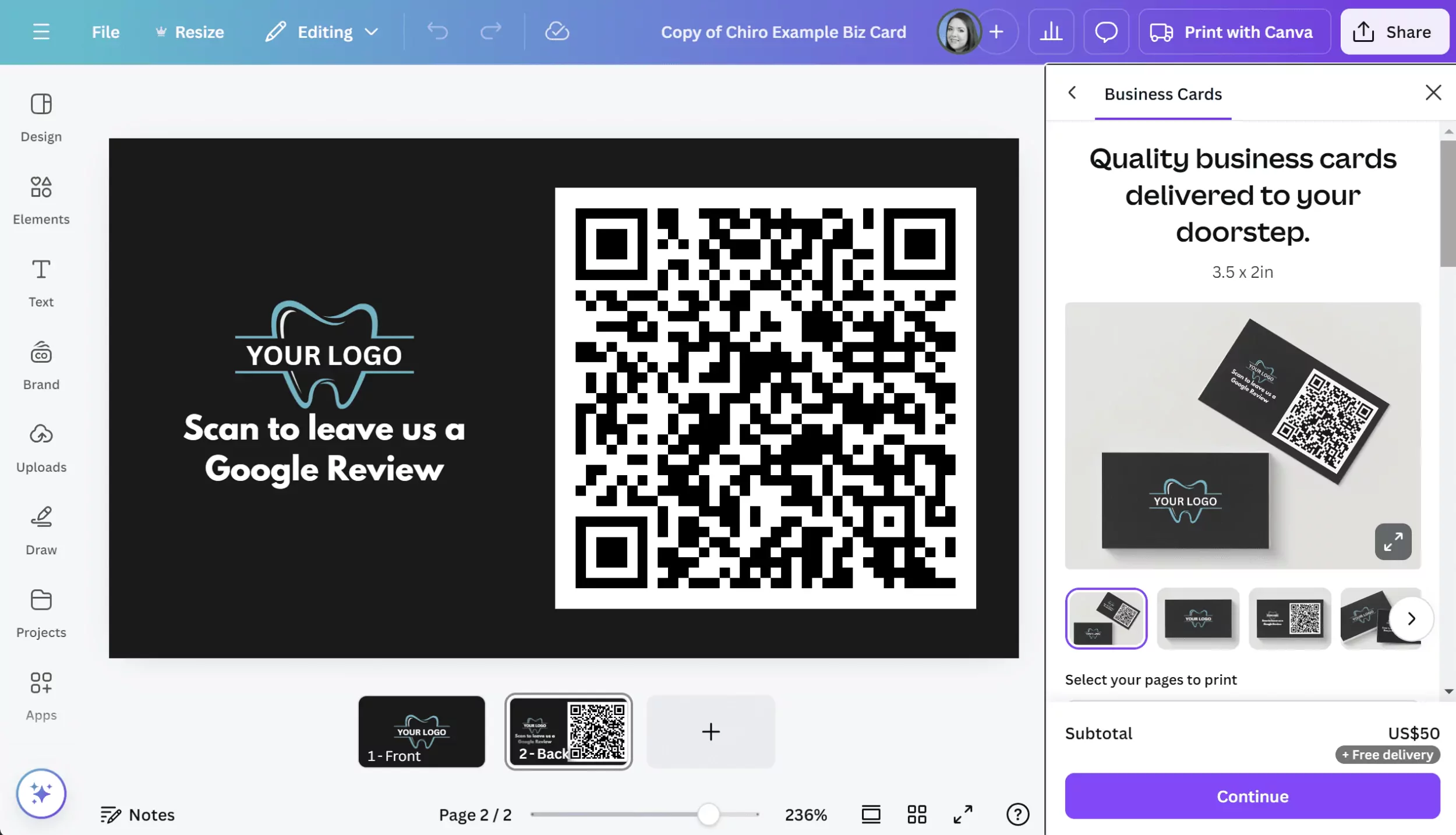The image size is (1456, 835).
Task: Enter fullscreen presentation view
Action: [x=963, y=815]
